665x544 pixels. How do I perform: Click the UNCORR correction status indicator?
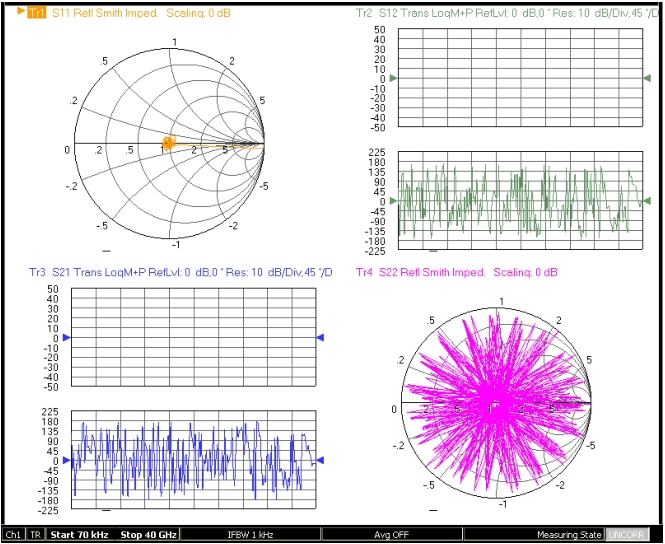[x=627, y=535]
